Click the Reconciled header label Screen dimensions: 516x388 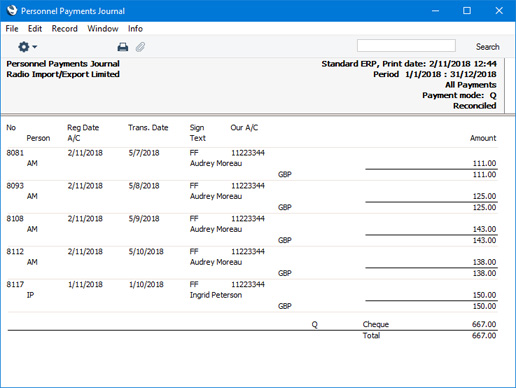click(475, 106)
